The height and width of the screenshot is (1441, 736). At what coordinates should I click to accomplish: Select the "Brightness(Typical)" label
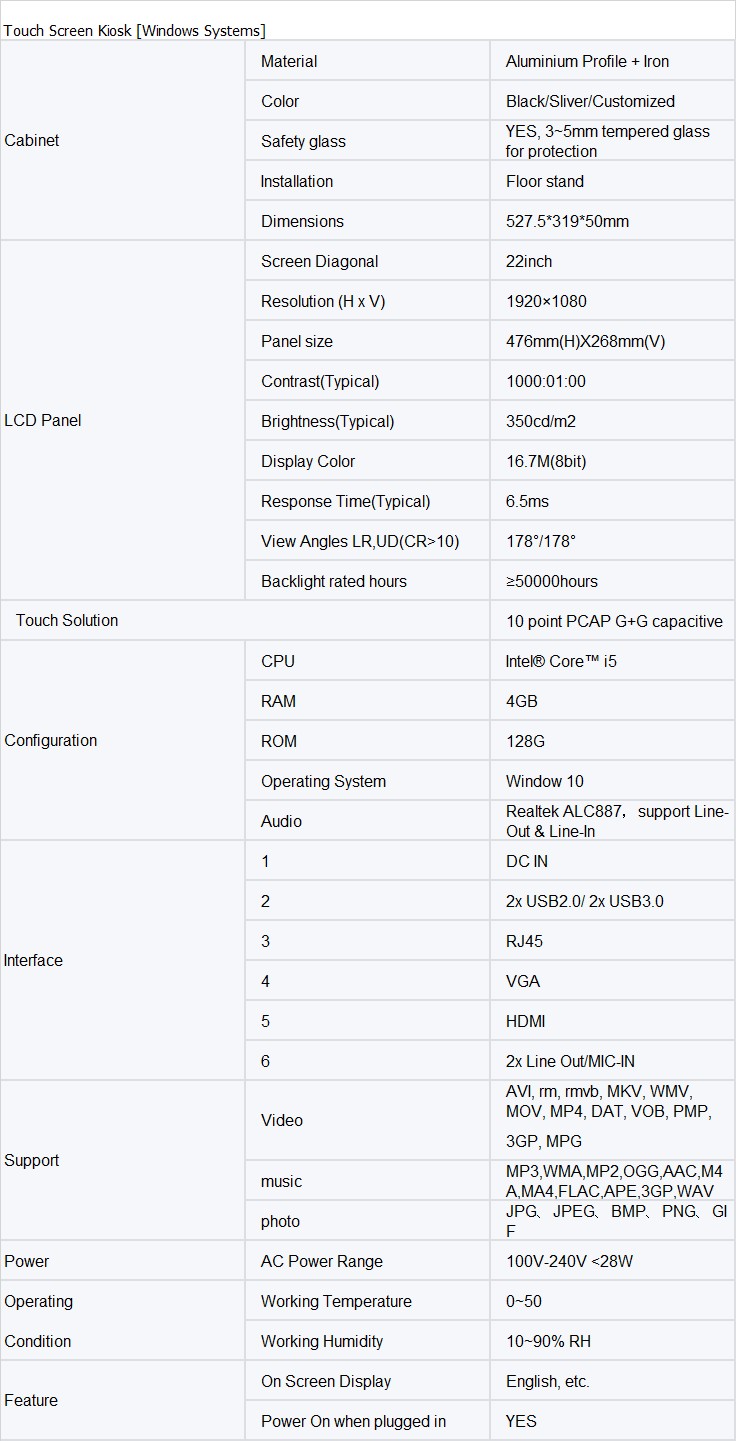click(x=327, y=421)
